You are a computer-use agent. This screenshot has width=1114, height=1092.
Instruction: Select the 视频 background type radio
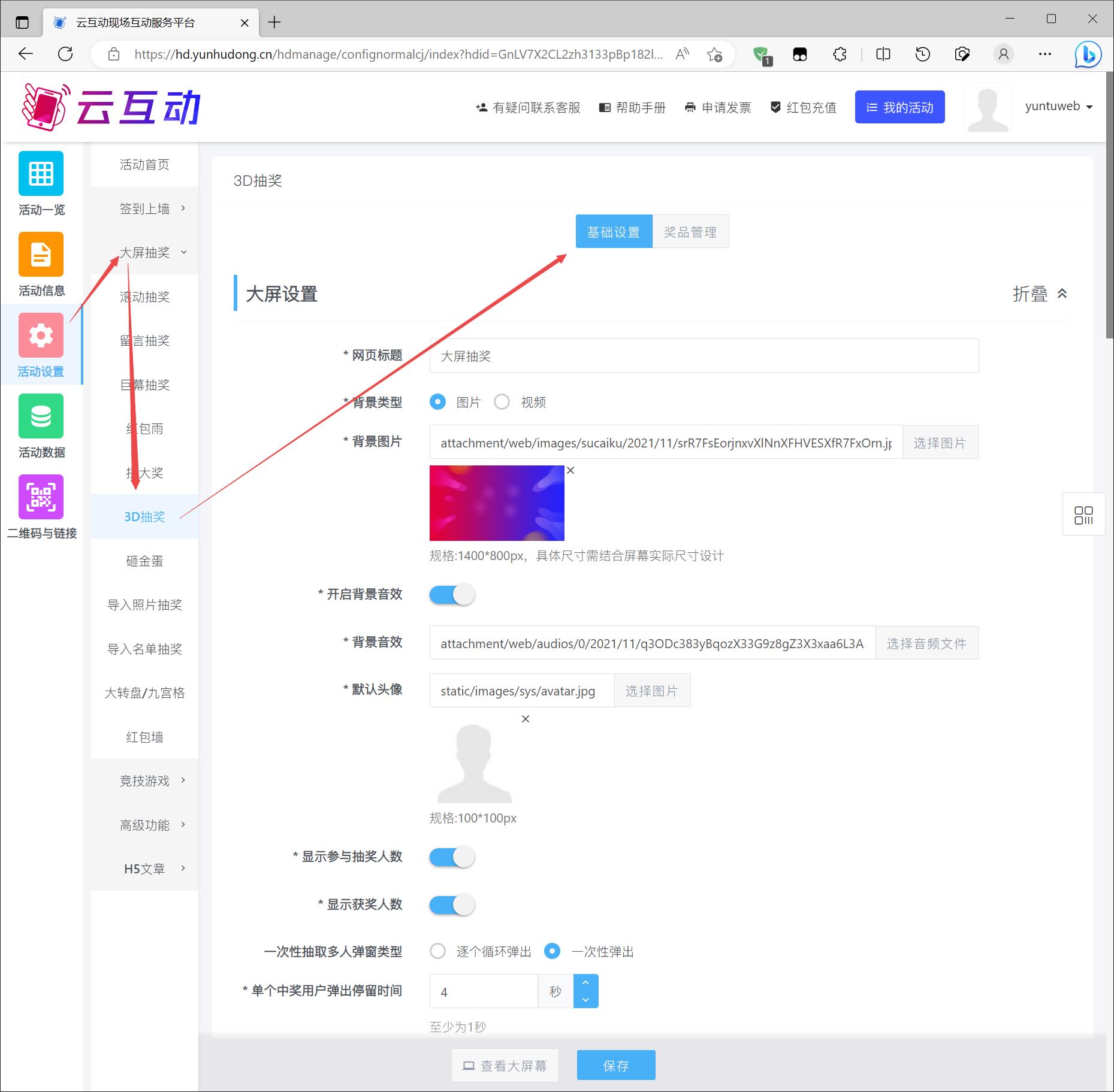pyautogui.click(x=502, y=402)
